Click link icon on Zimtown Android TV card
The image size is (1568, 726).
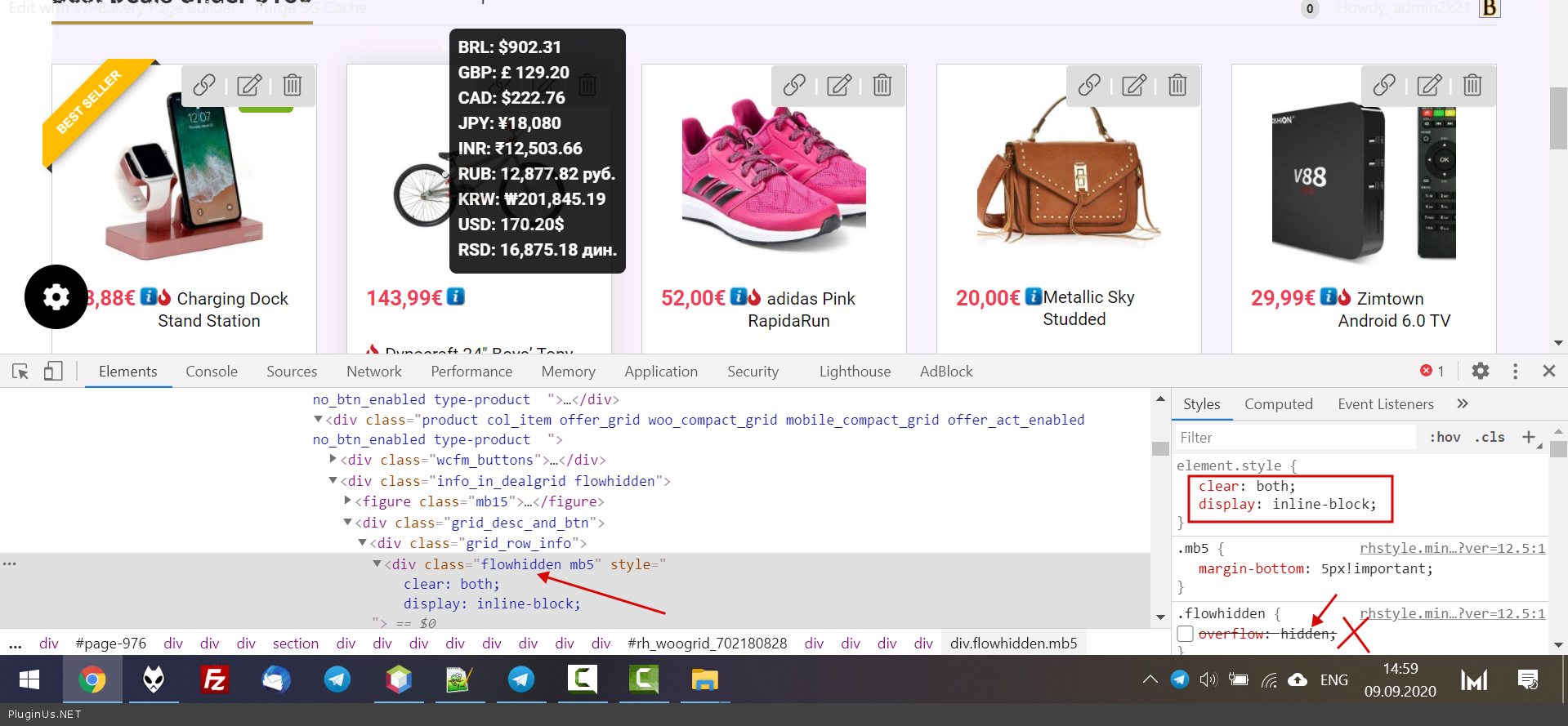1383,85
